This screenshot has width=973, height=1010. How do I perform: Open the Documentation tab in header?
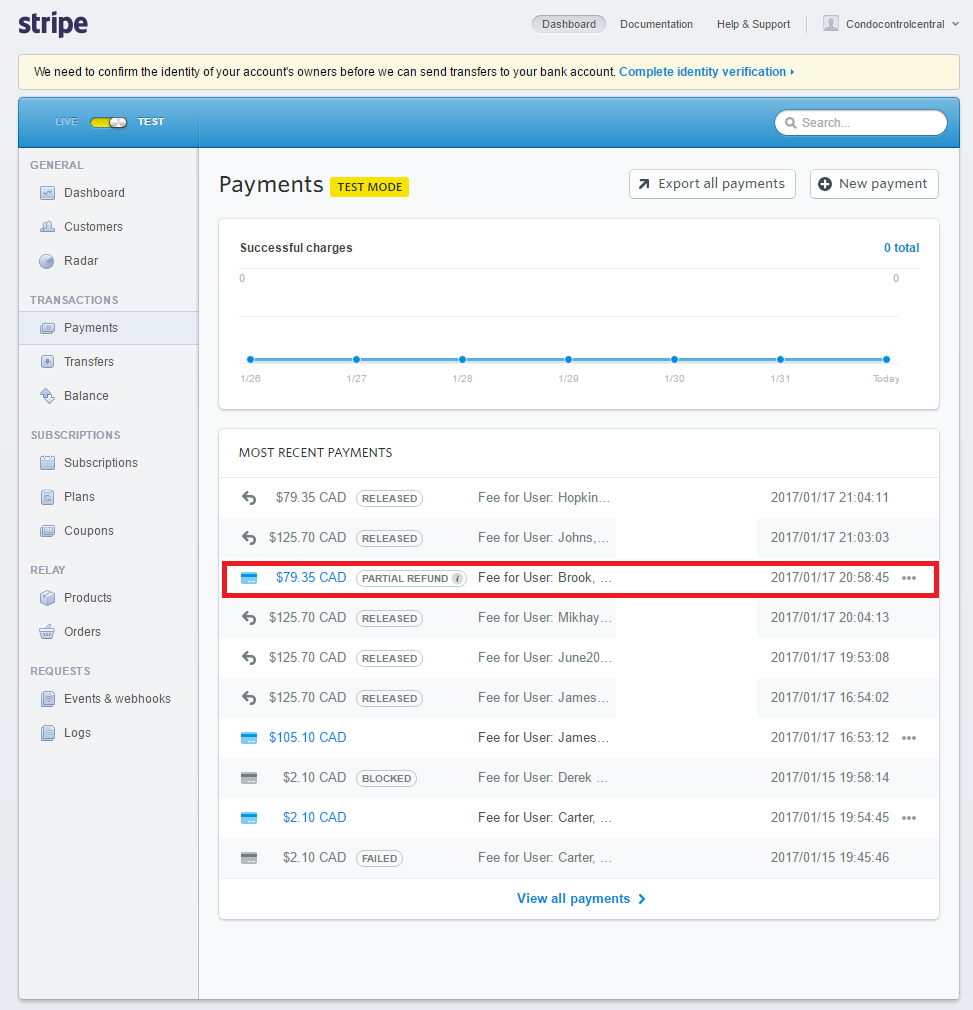(656, 24)
